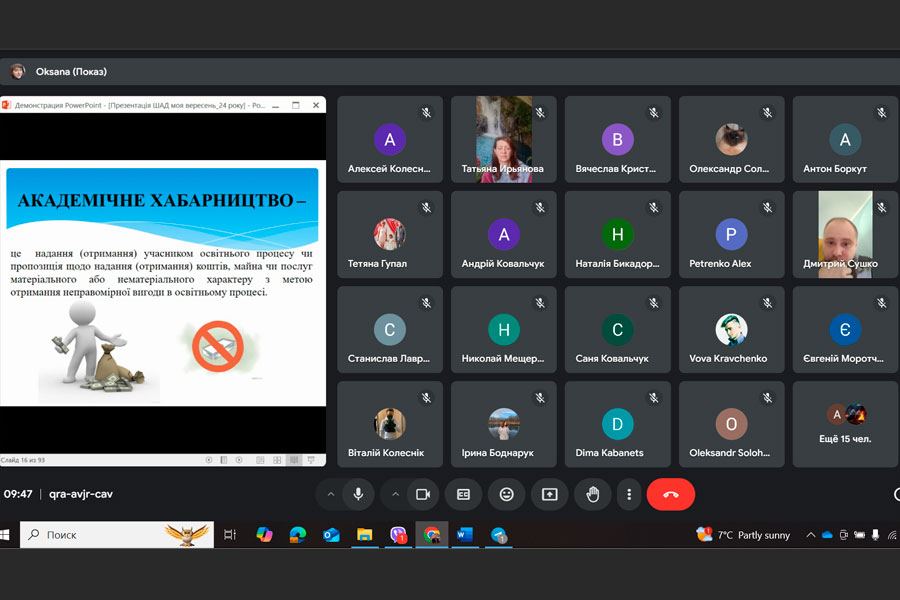Open the emoji reactions button
The width and height of the screenshot is (900, 600).
tap(506, 494)
